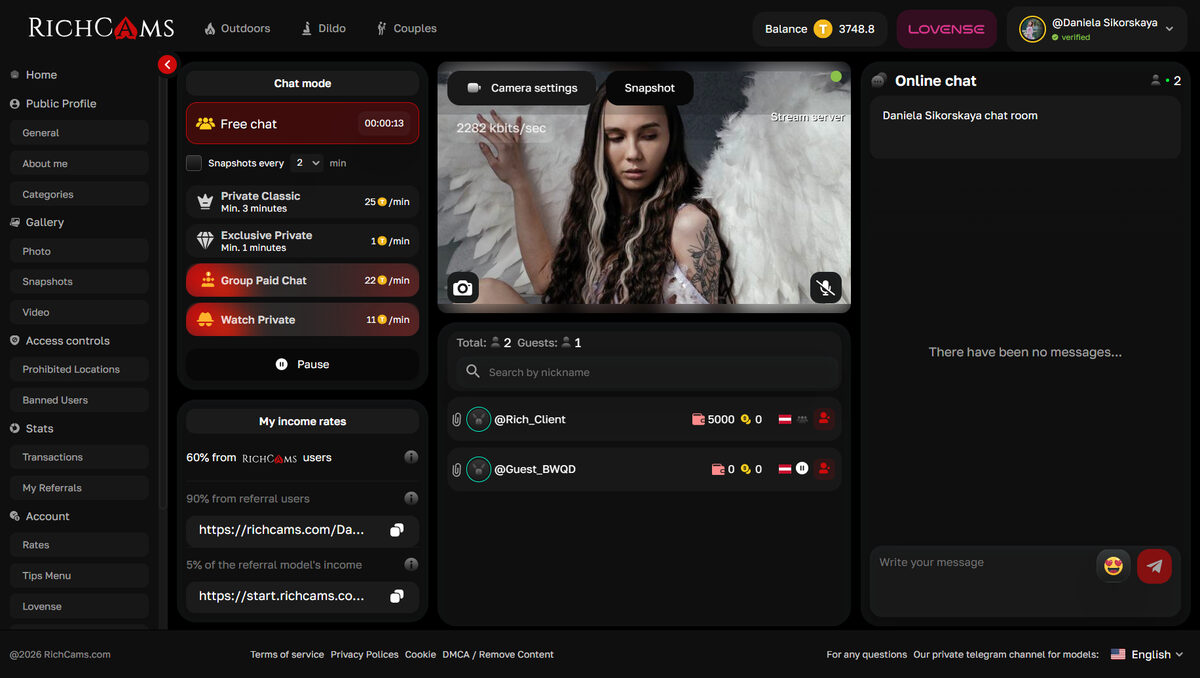Screen dimensions: 1200x678
Task: Open private telegram channel for models link
Action: pos(1006,655)
